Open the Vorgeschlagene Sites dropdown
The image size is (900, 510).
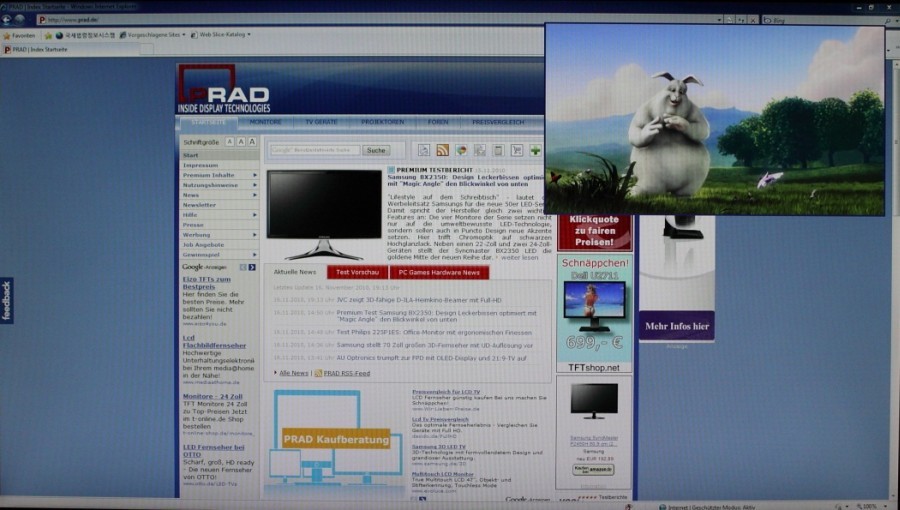pyautogui.click(x=153, y=34)
